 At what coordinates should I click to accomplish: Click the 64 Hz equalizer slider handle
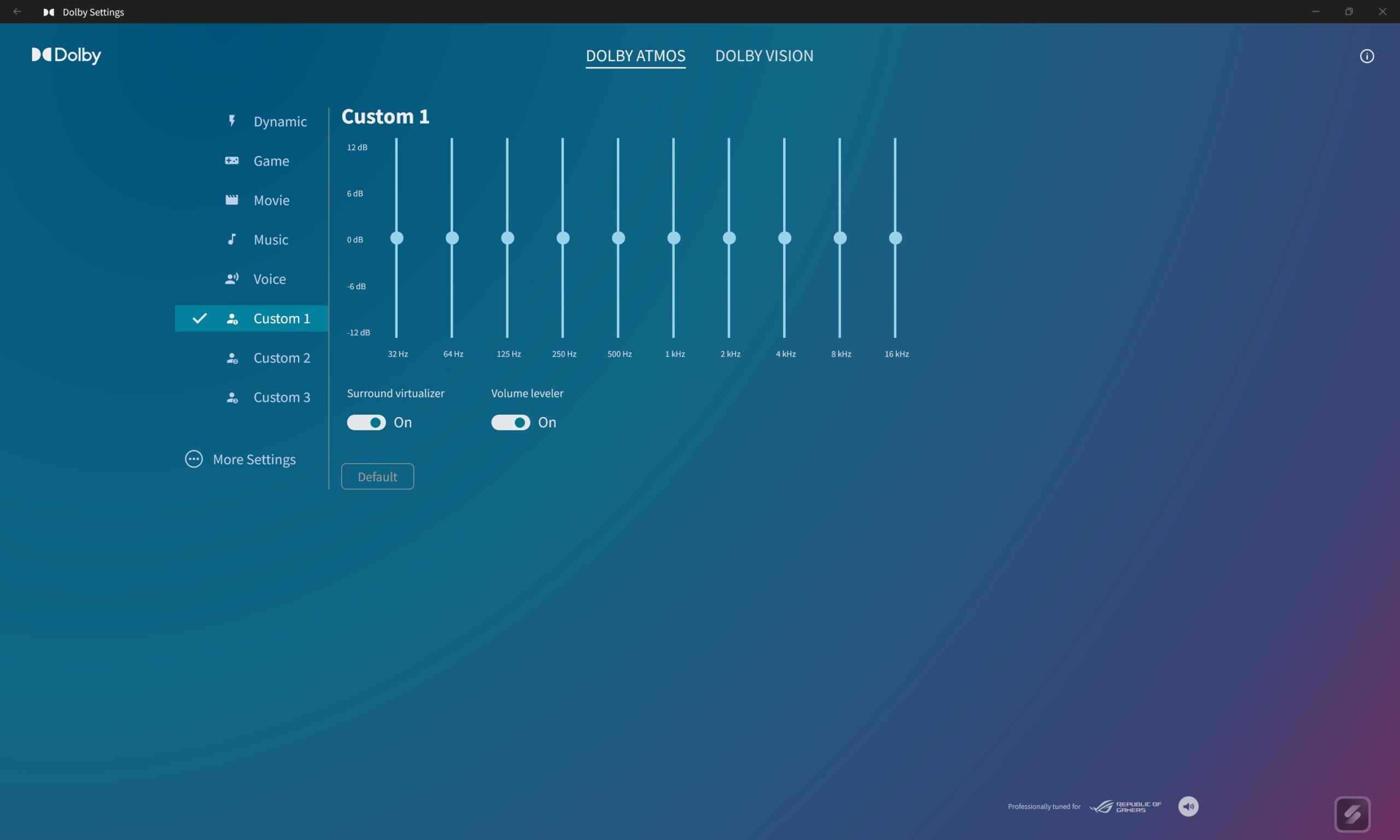click(x=452, y=238)
